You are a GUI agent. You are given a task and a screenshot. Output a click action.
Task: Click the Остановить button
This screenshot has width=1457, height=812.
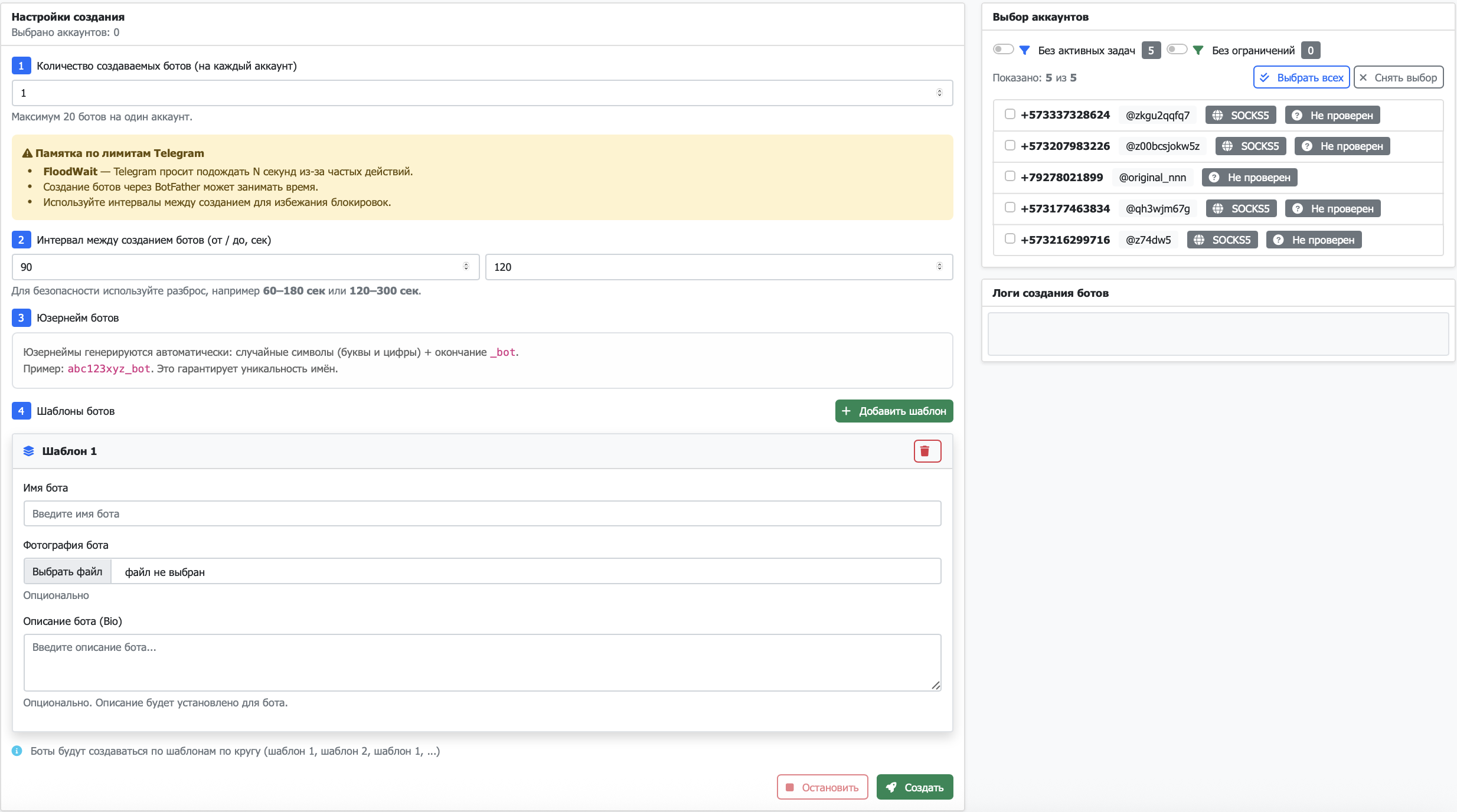pos(822,787)
